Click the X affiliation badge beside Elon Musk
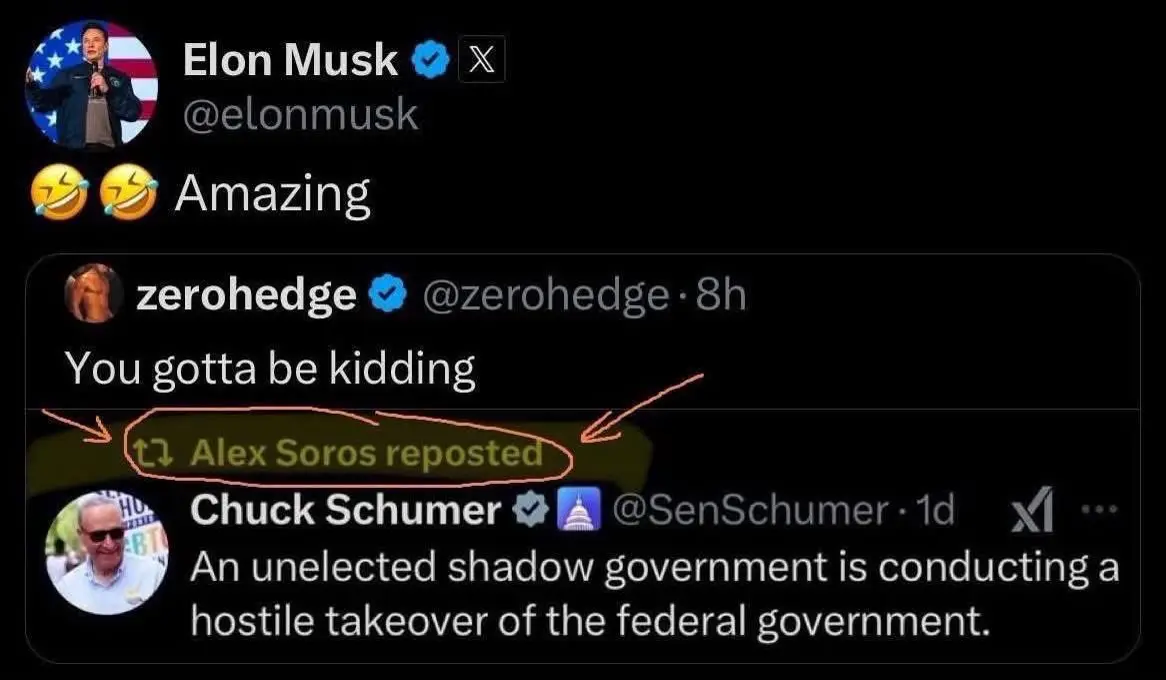 (x=481, y=62)
